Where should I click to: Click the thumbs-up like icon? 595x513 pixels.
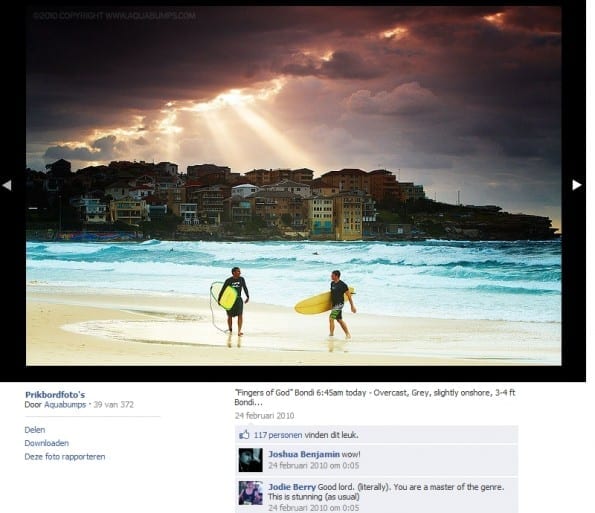(244, 435)
